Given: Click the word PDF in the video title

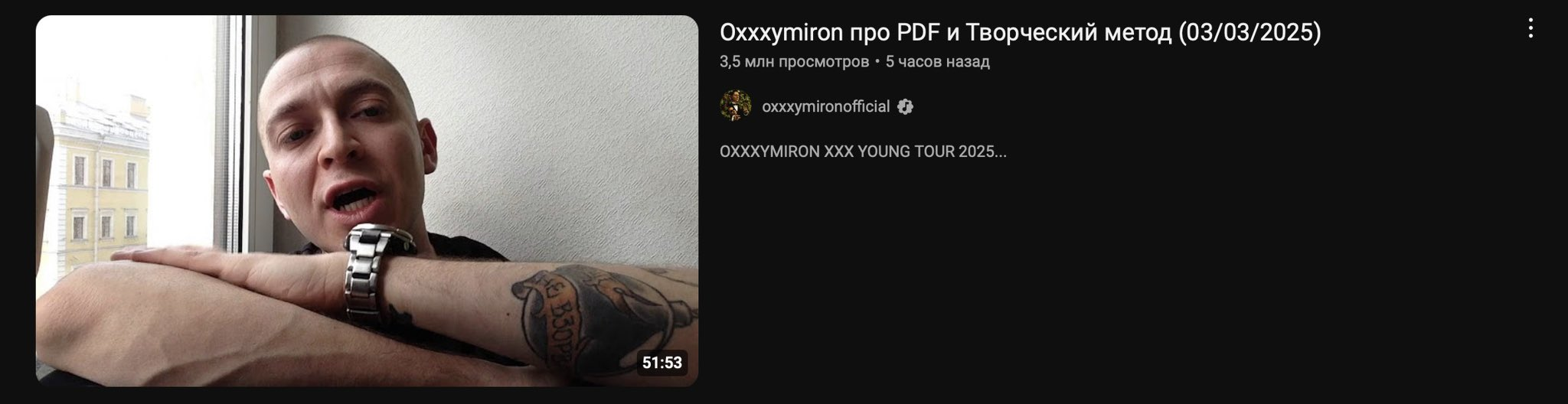Looking at the screenshot, I should [x=917, y=33].
